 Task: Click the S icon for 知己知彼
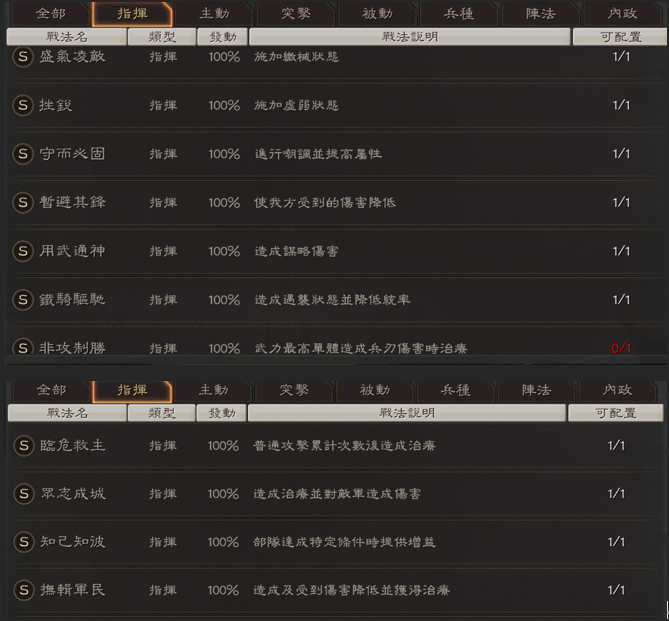pyautogui.click(x=22, y=541)
